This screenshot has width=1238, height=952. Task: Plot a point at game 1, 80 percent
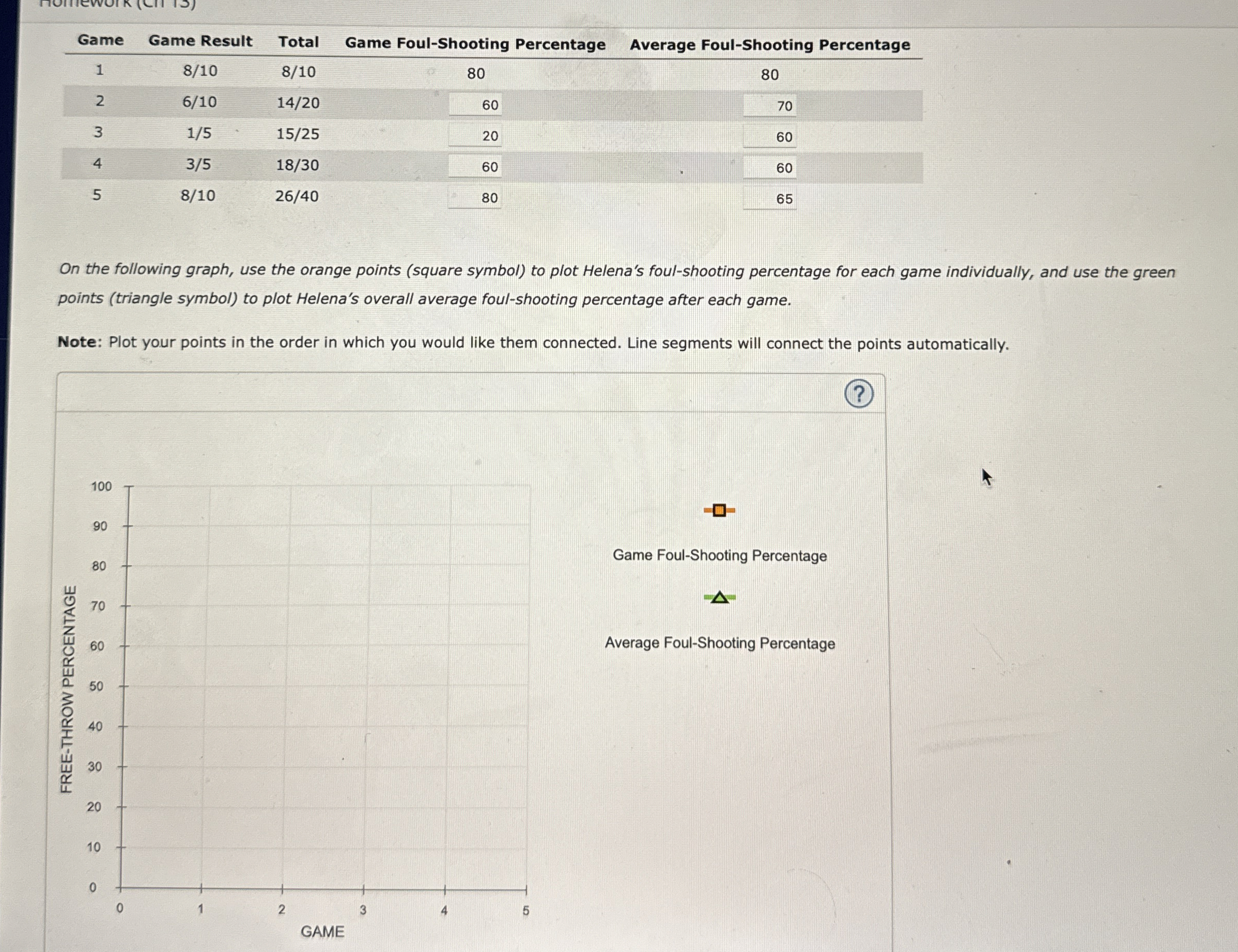pos(208,566)
